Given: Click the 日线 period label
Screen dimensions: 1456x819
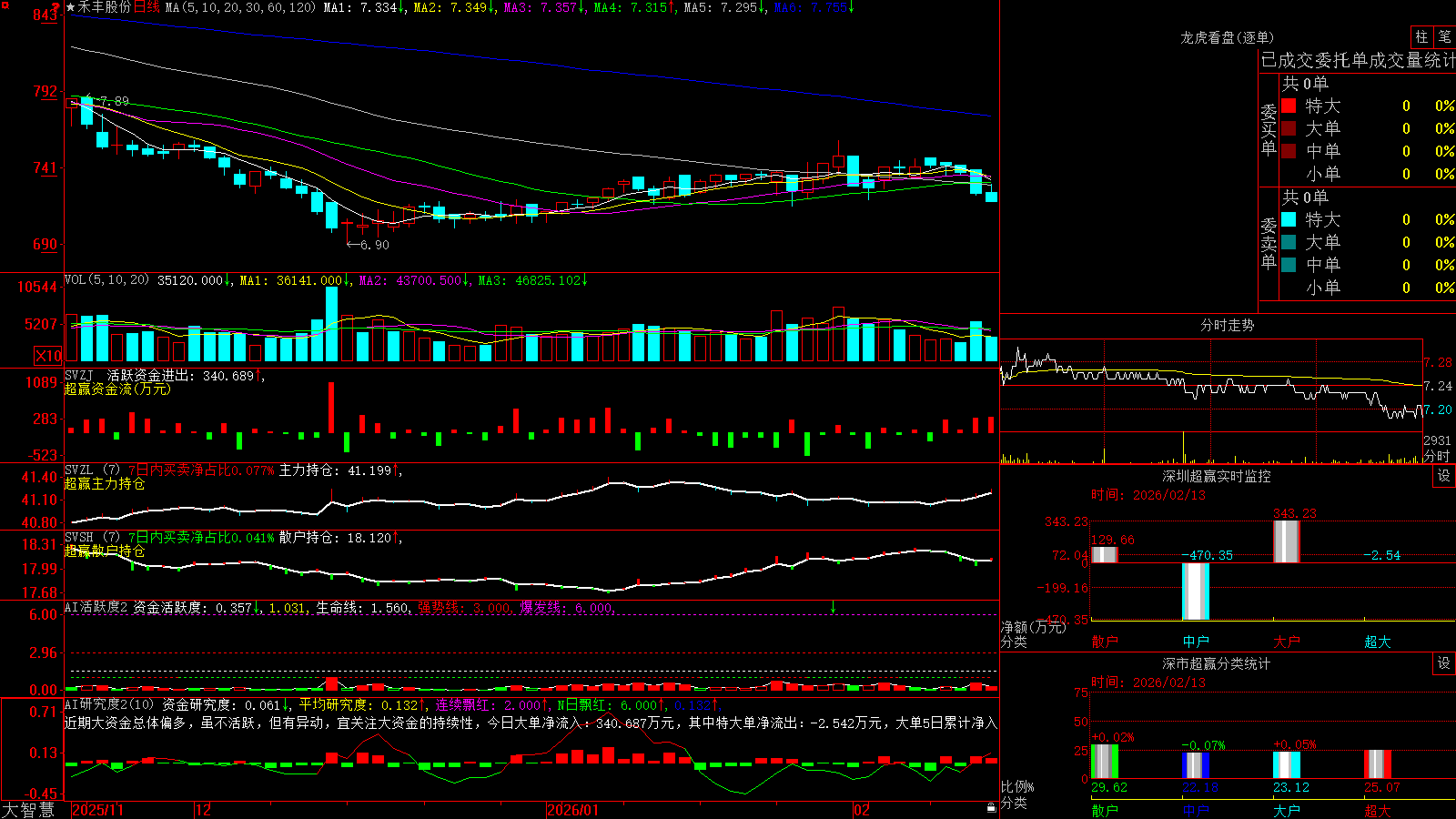Looking at the screenshot, I should [147, 7].
